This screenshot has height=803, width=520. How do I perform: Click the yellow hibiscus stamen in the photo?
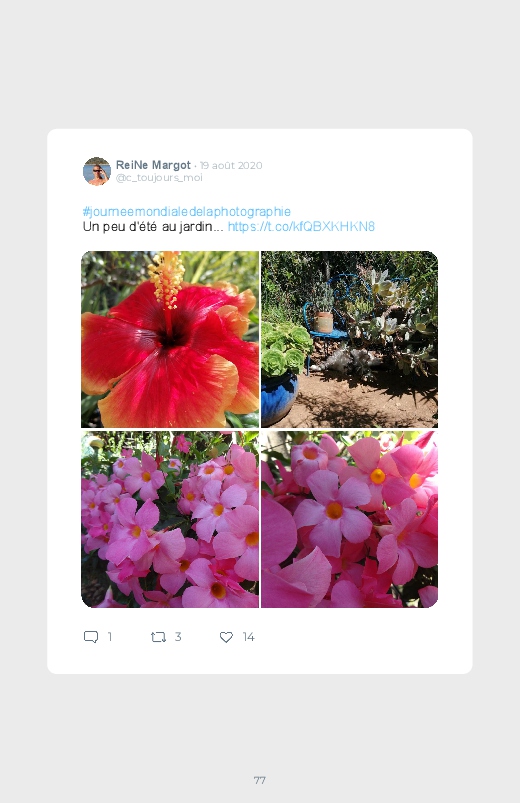[x=167, y=280]
